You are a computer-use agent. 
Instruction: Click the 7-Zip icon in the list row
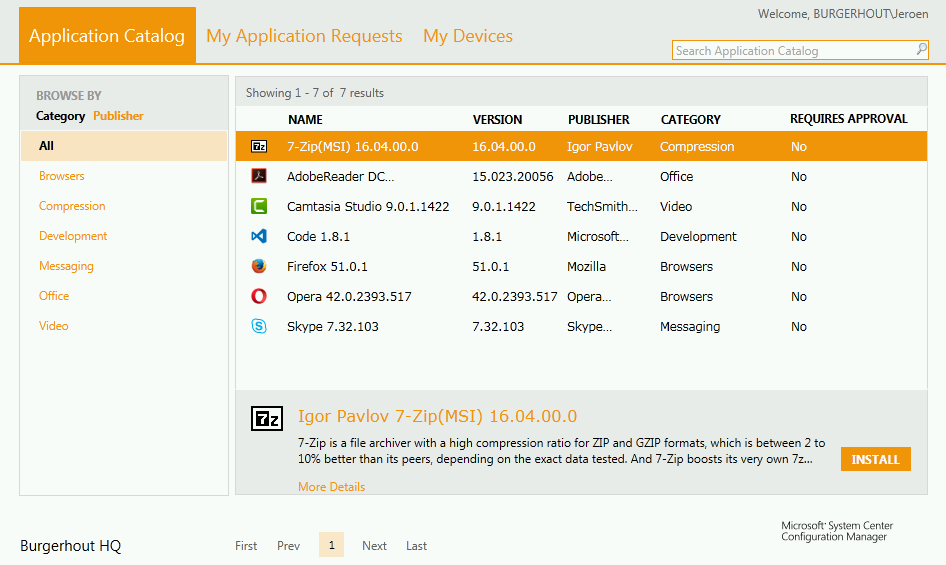pos(259,146)
